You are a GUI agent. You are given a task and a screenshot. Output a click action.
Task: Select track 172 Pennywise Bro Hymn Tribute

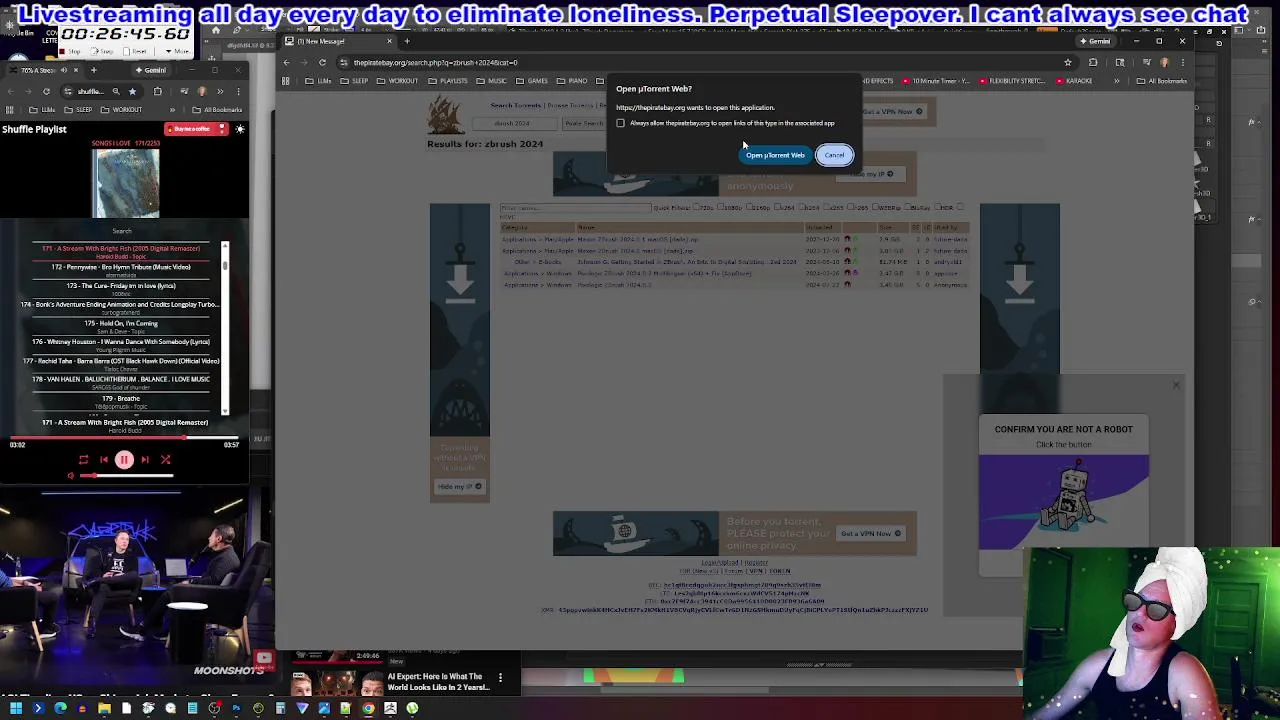click(121, 269)
